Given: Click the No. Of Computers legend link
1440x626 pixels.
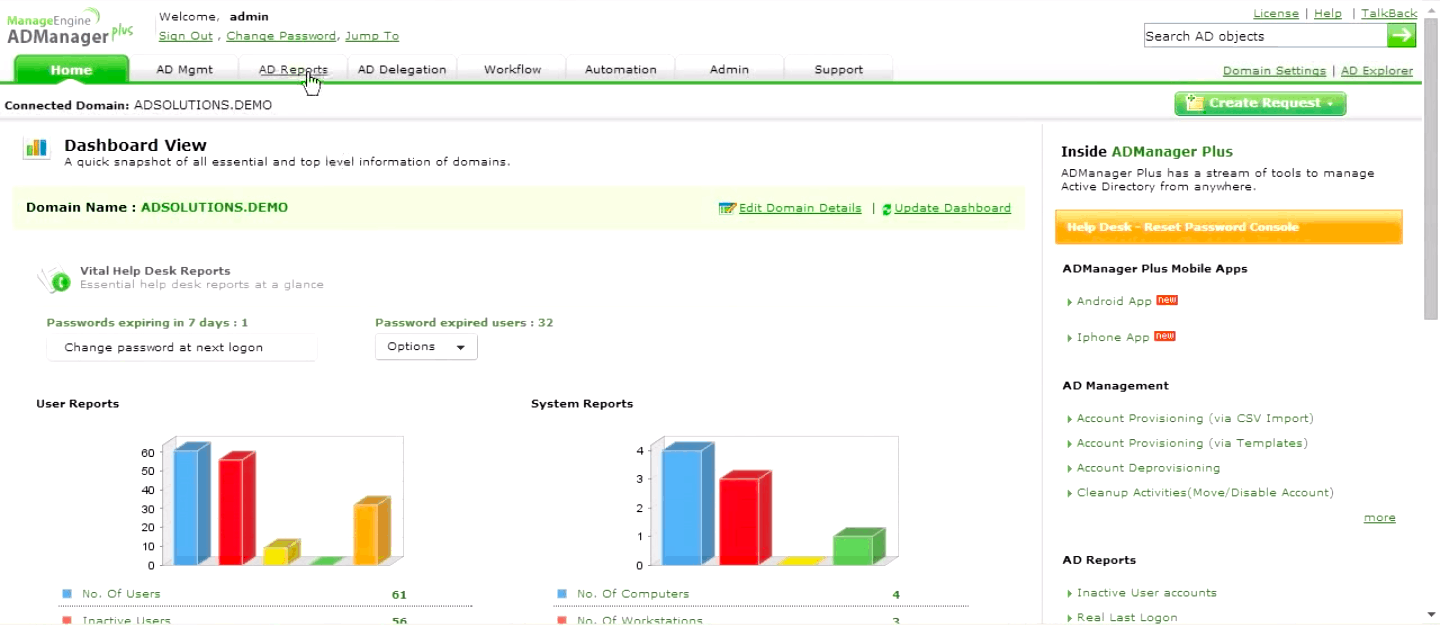Looking at the screenshot, I should pyautogui.click(x=633, y=594).
